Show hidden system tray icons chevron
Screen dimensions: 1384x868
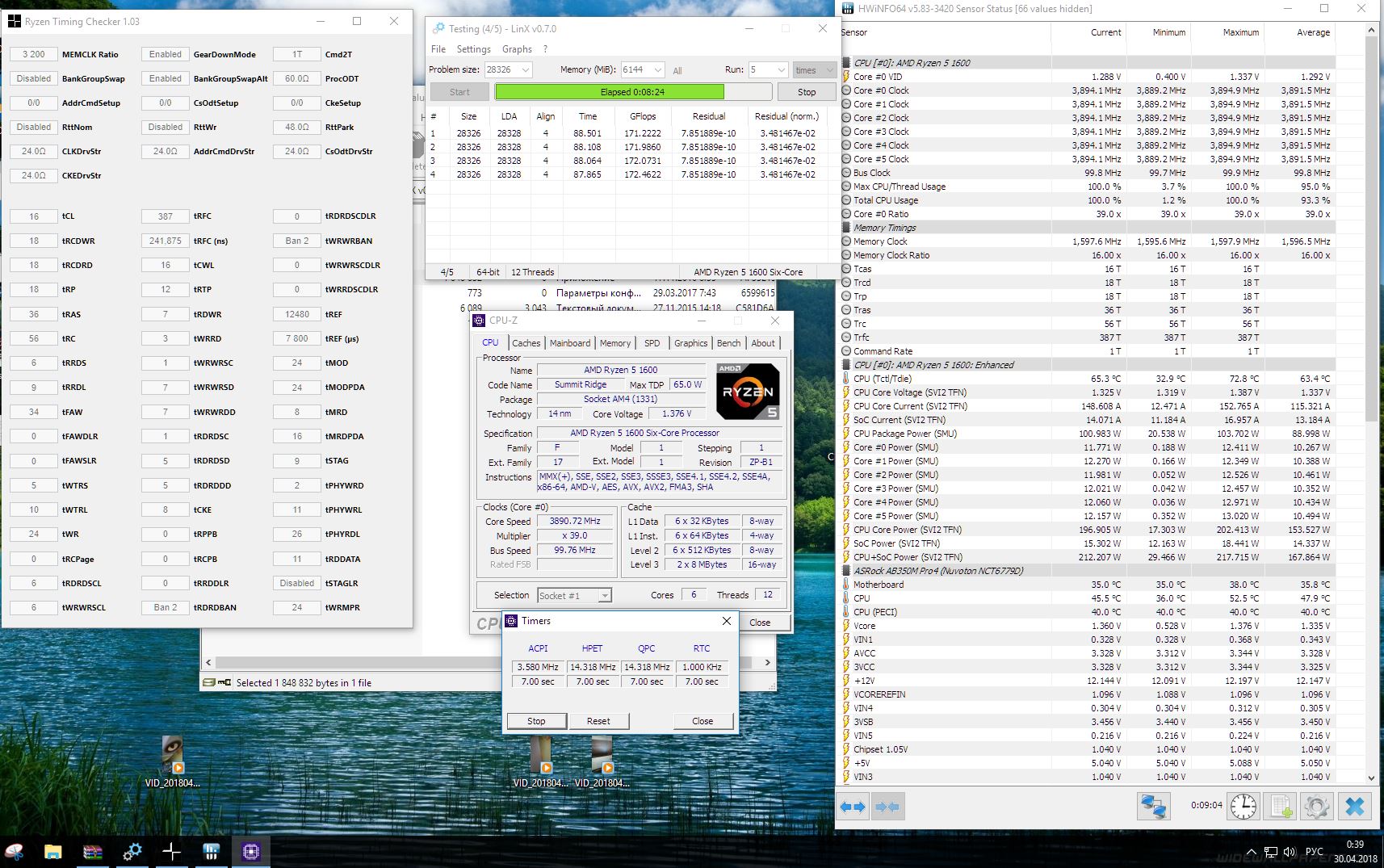point(1252,852)
